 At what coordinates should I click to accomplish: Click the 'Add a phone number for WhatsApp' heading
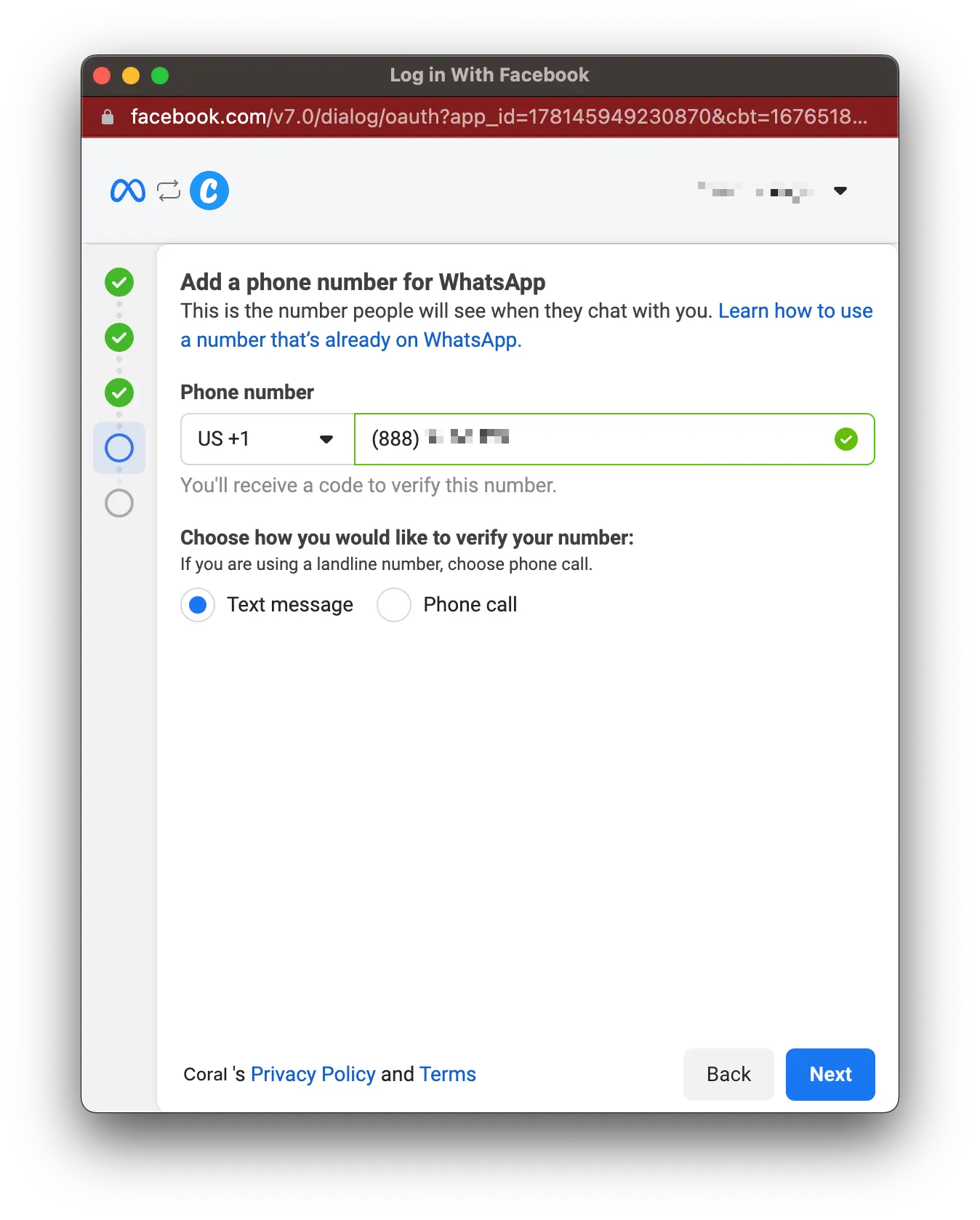363,282
